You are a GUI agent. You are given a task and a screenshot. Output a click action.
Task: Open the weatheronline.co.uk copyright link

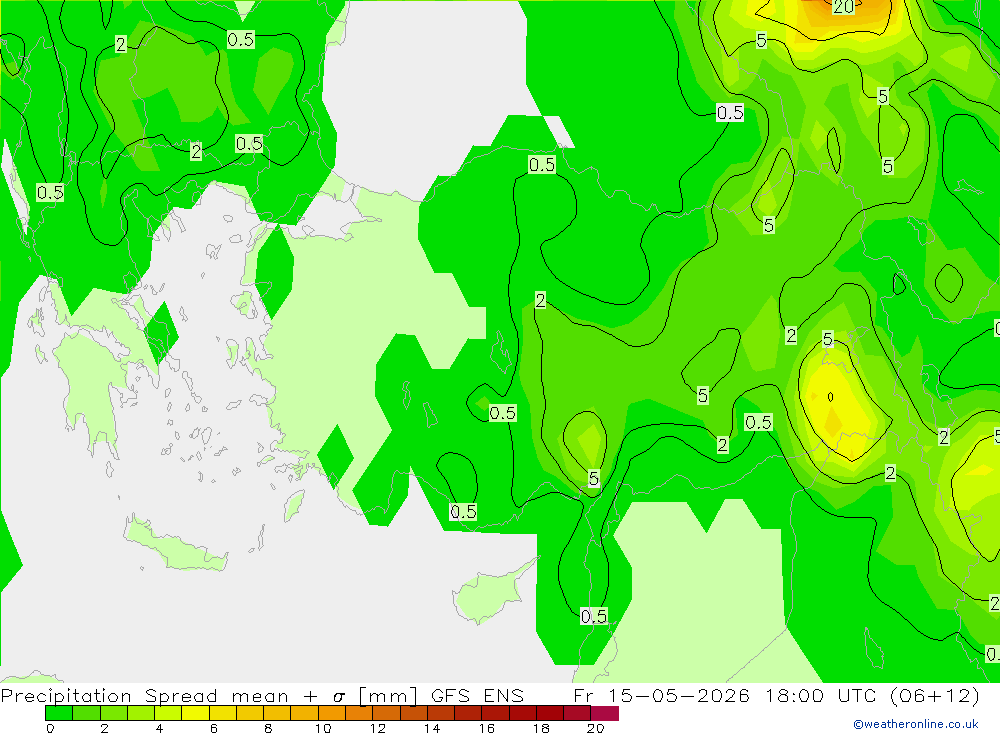[x=916, y=723]
